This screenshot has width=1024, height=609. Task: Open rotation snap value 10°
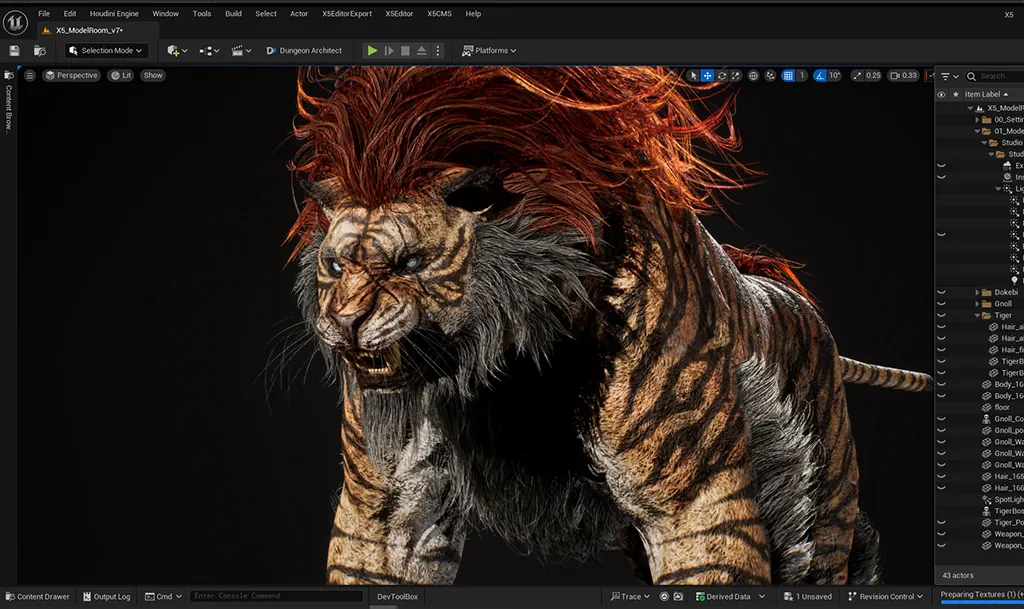835,76
